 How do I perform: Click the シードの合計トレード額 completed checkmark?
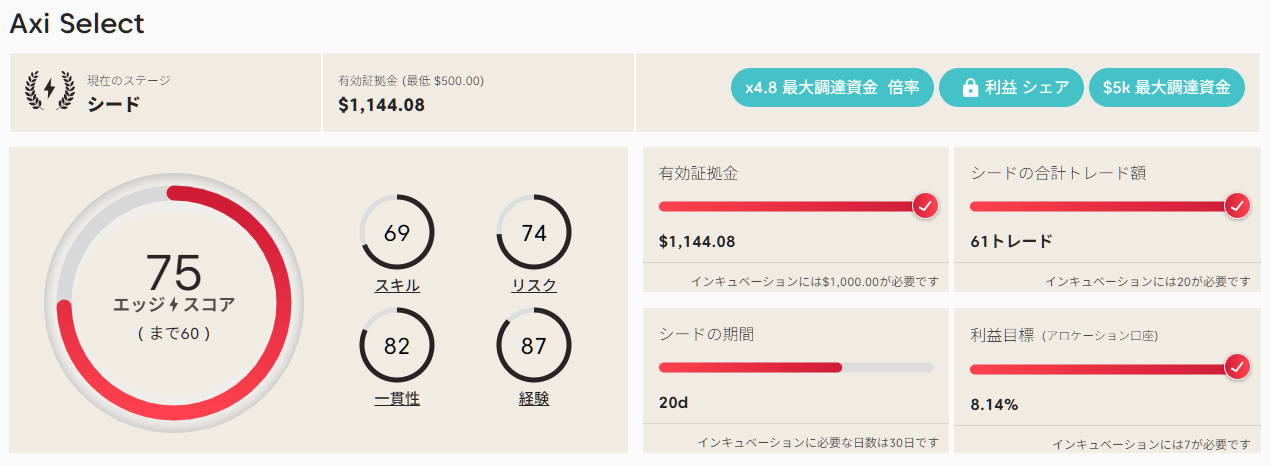[1238, 206]
